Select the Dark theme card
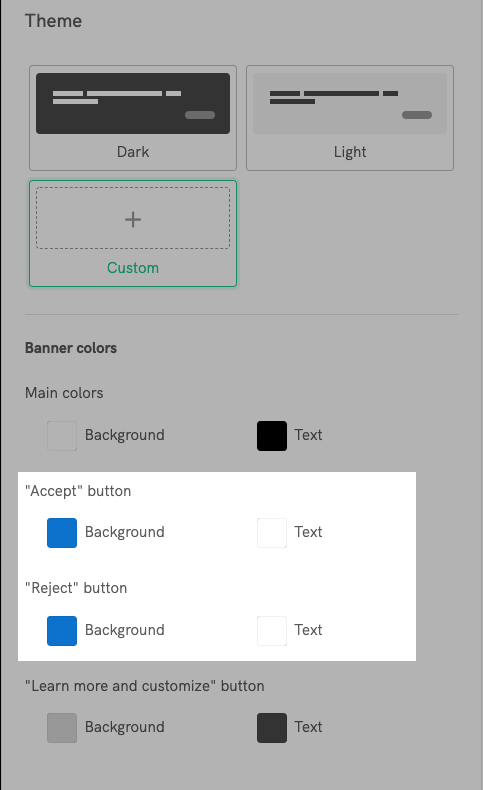This screenshot has height=790, width=483. [x=133, y=118]
